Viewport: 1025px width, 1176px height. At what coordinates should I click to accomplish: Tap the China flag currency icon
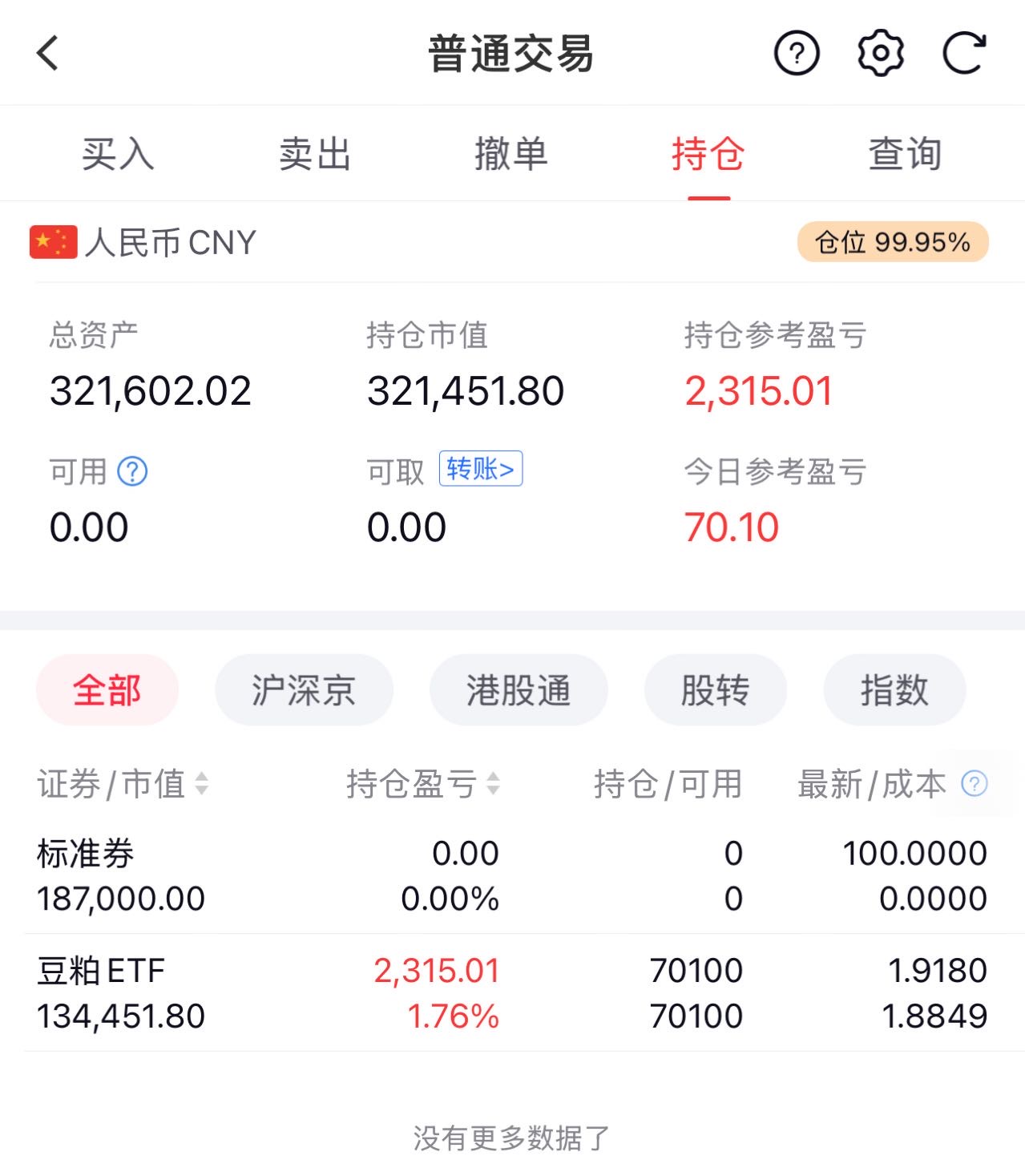(x=53, y=242)
